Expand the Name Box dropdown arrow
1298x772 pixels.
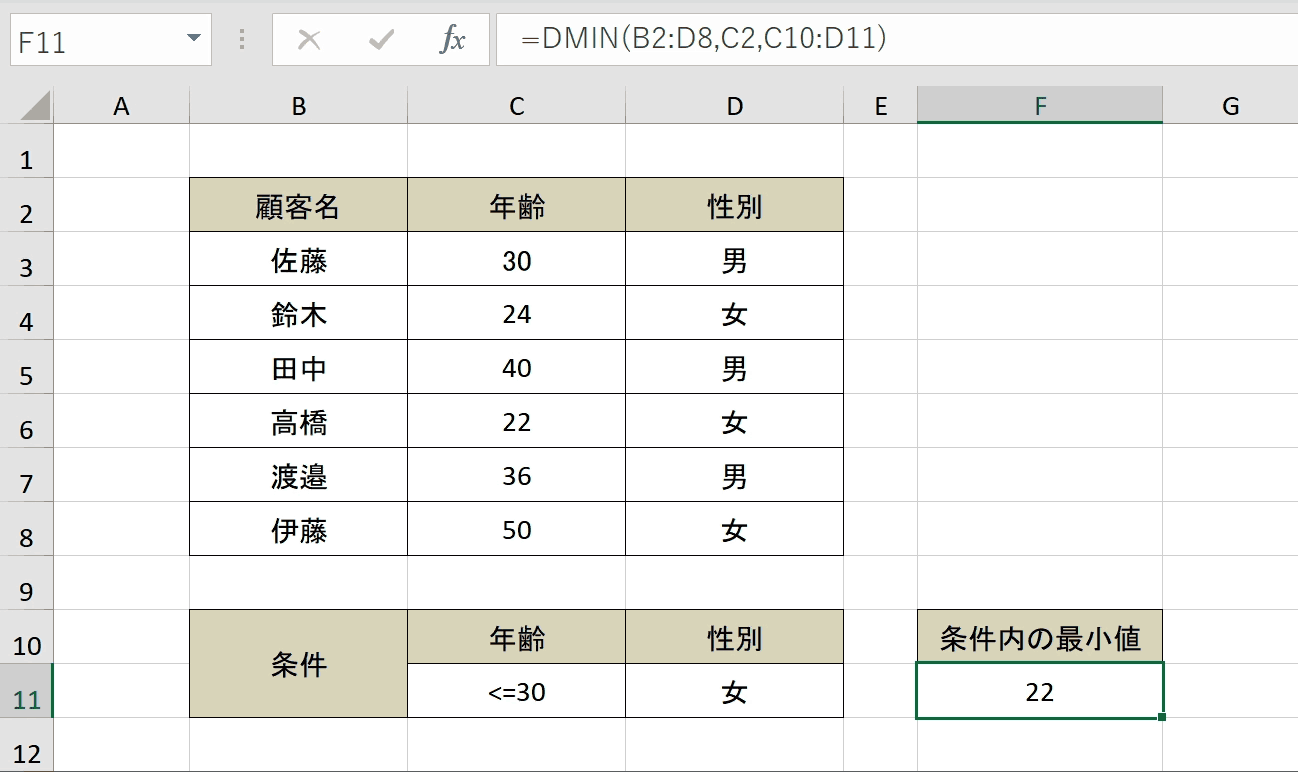(193, 39)
